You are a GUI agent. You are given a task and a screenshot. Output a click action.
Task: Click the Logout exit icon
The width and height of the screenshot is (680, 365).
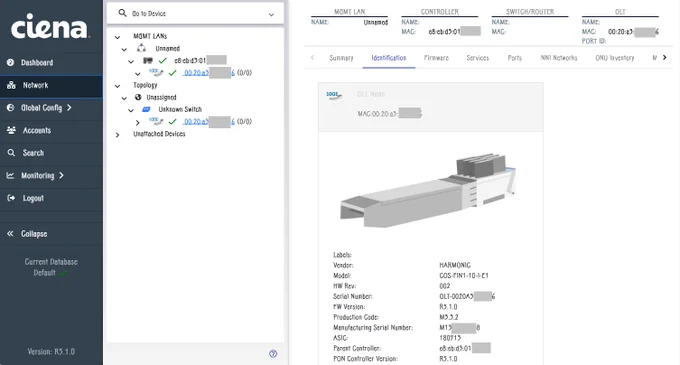coord(11,198)
